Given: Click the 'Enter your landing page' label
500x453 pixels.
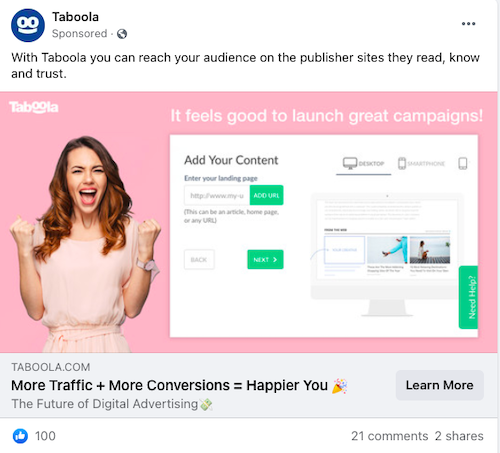Looking at the screenshot, I should [221, 178].
